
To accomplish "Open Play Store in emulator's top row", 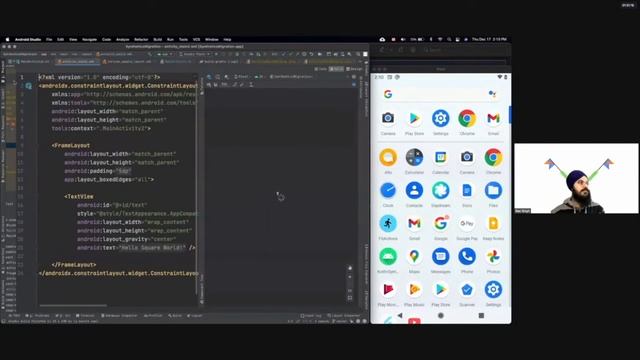I will tap(414, 119).
